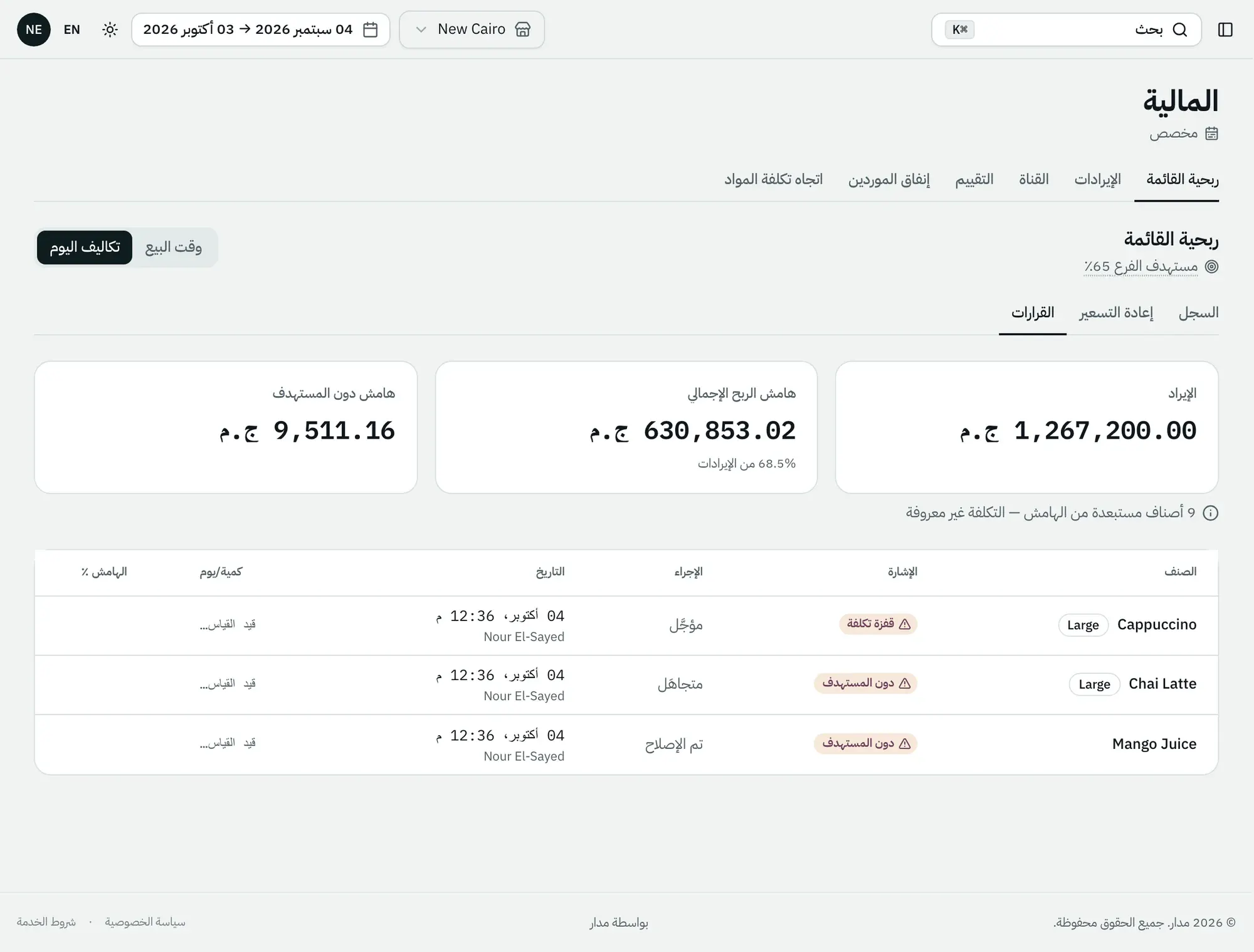Click the دون المستهدف badge on Chai Latte
This screenshot has height=952, width=1254.
tap(865, 684)
